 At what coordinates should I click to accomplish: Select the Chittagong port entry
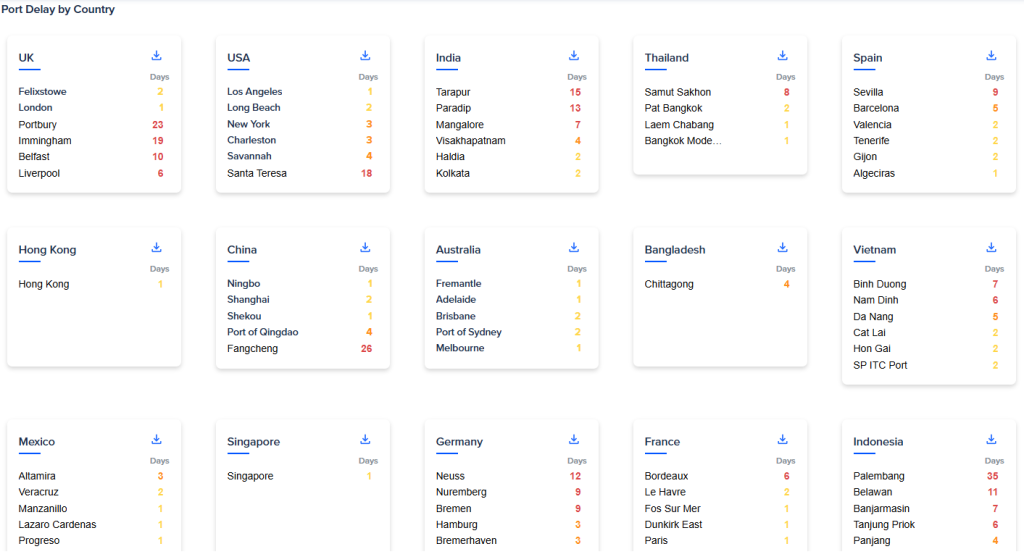pos(670,285)
